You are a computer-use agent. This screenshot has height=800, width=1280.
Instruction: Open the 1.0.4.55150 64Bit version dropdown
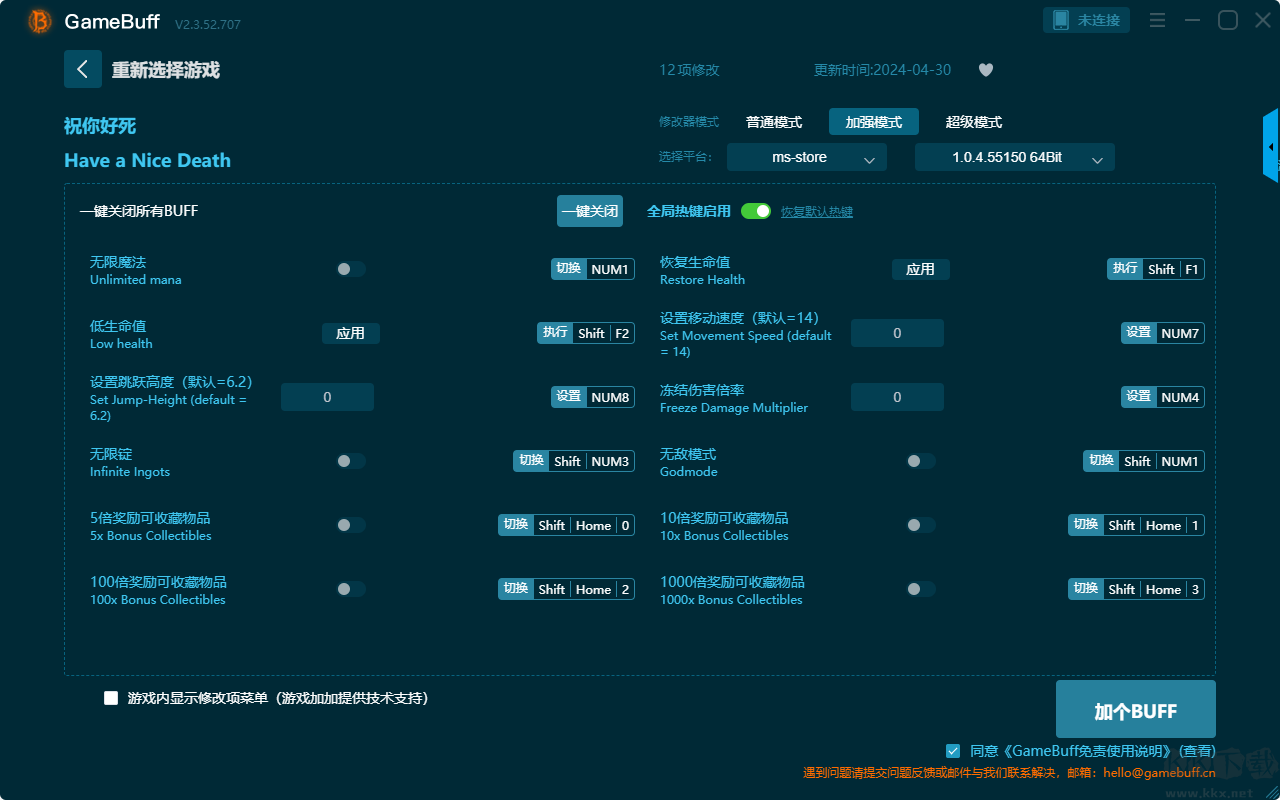tap(1015, 157)
